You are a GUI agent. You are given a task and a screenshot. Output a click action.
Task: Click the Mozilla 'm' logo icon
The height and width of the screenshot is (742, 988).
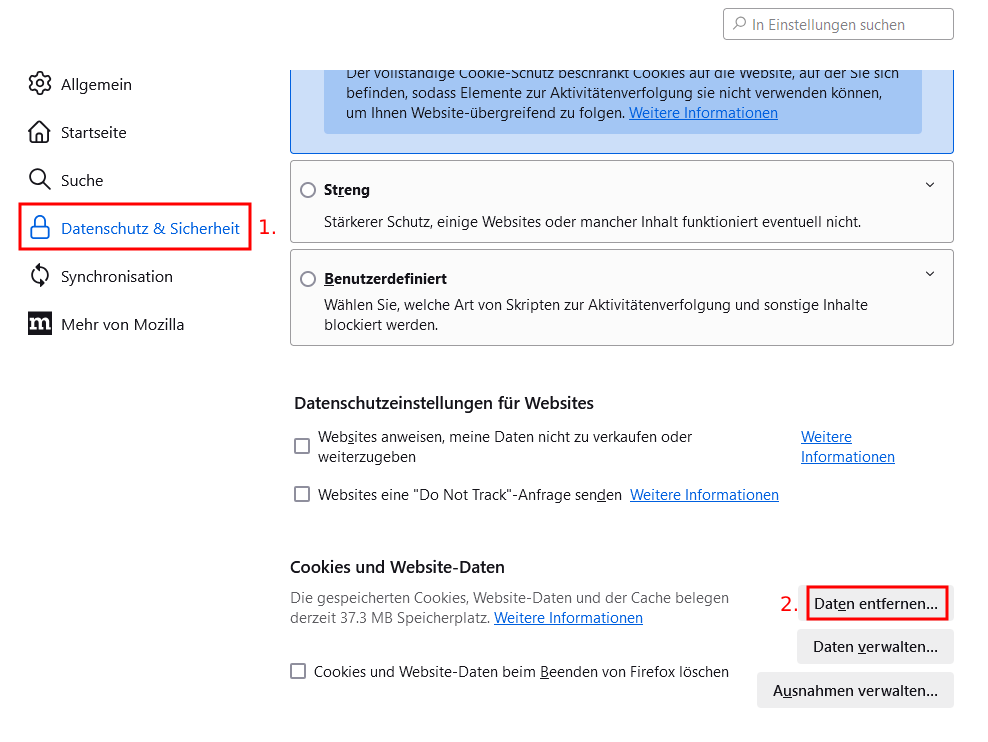pyautogui.click(x=40, y=324)
